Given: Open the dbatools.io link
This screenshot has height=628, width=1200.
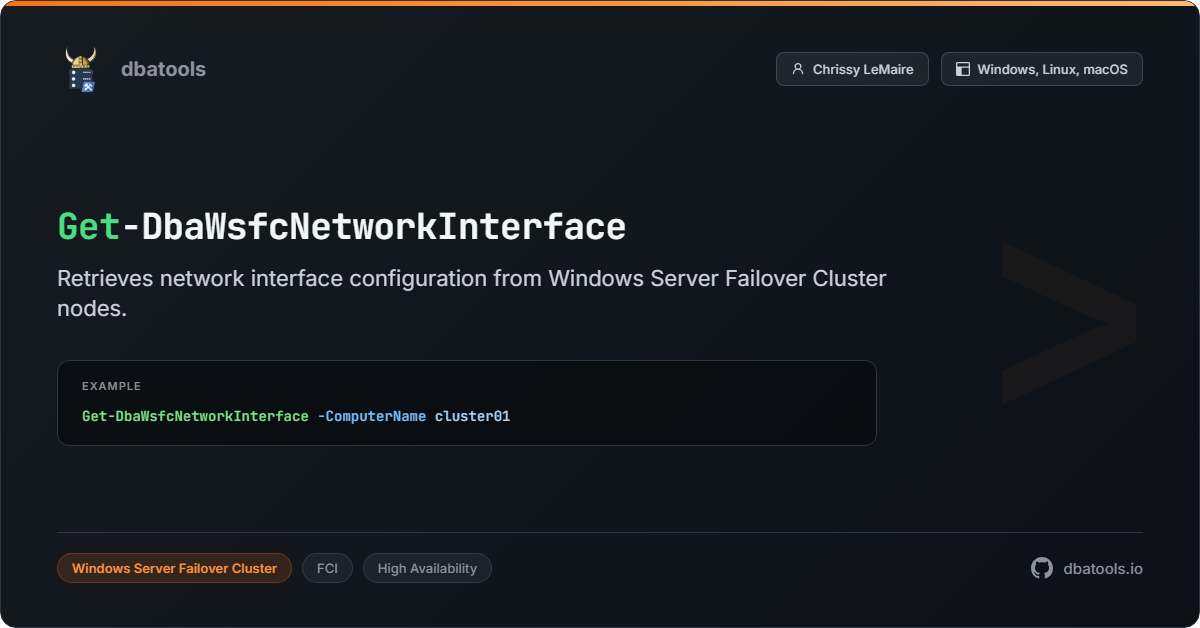Looking at the screenshot, I should [1103, 568].
